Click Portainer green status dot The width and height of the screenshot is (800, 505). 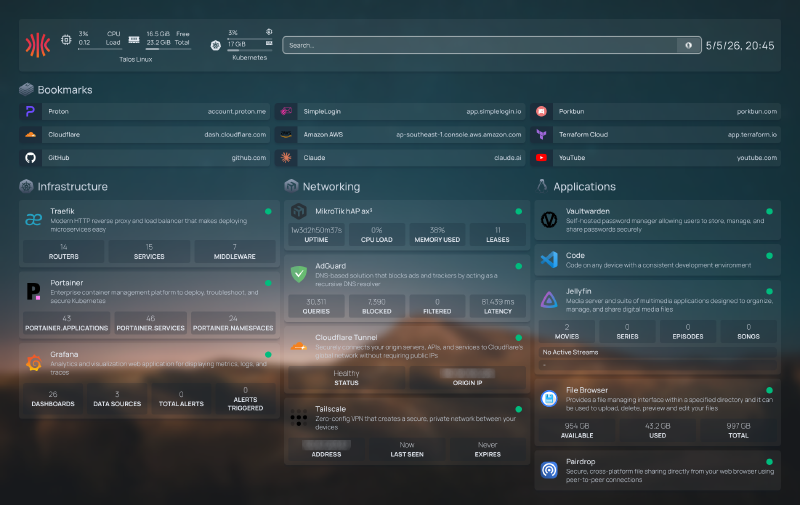(268, 283)
